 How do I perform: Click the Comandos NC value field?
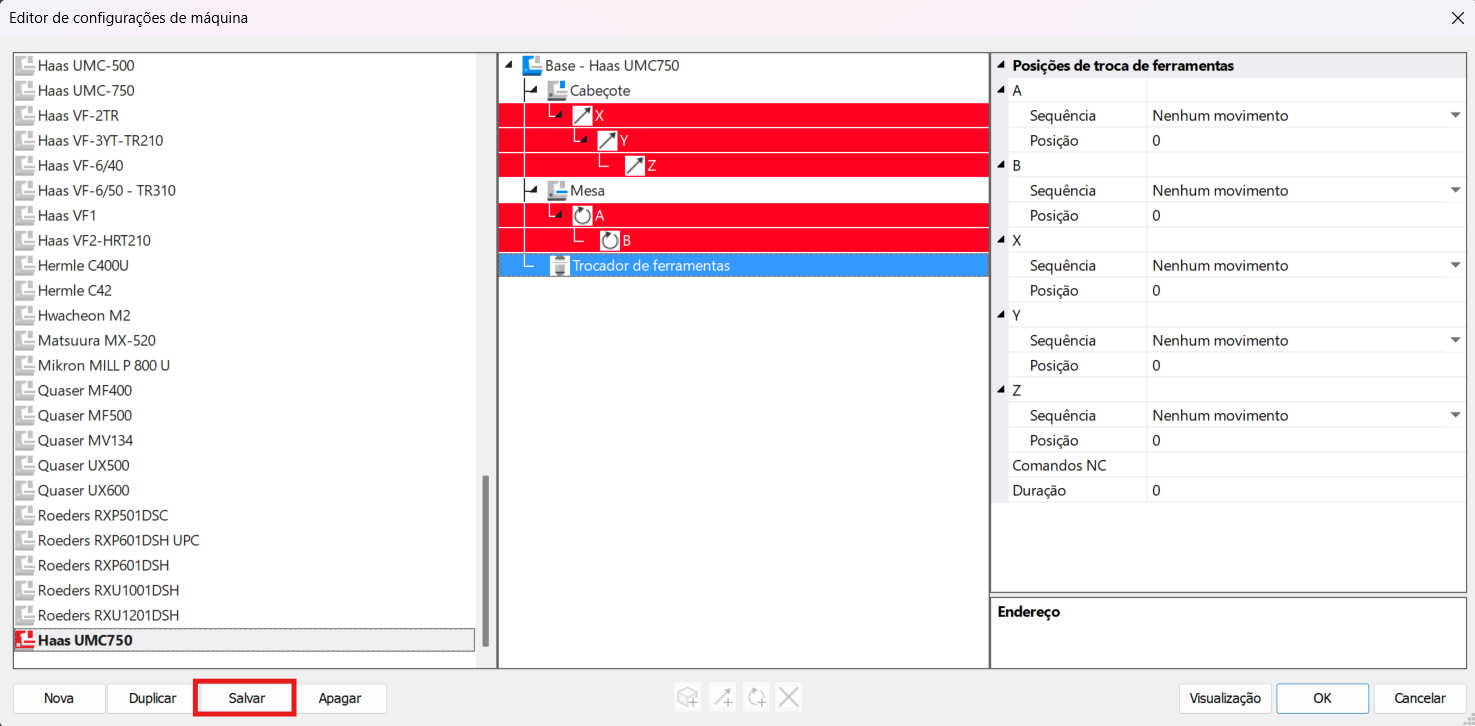click(x=1306, y=465)
